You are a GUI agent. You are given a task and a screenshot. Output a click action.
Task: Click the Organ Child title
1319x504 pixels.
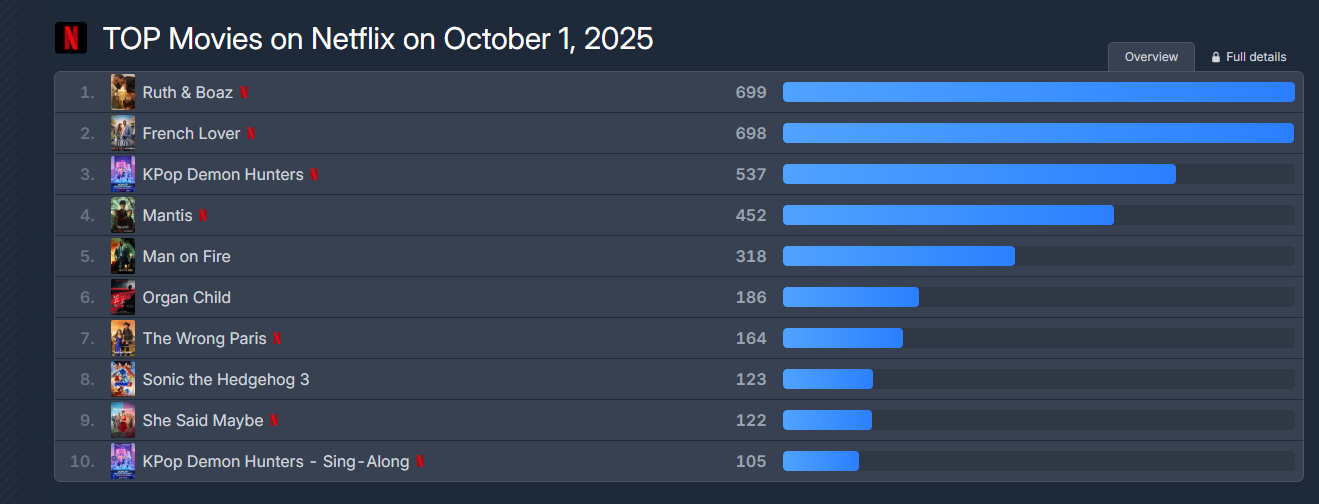(x=186, y=298)
